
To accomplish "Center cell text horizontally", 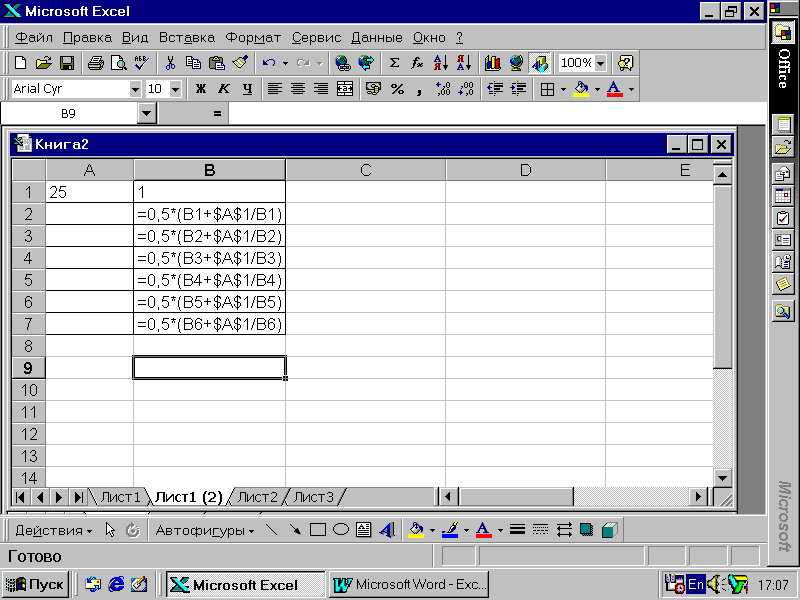I will (298, 89).
